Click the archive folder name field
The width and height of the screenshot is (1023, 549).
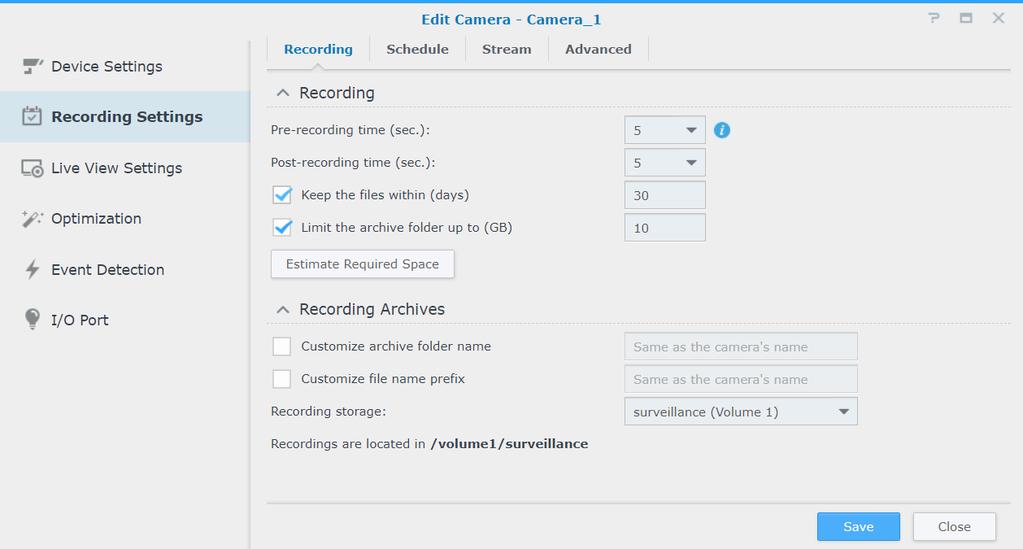tap(741, 347)
